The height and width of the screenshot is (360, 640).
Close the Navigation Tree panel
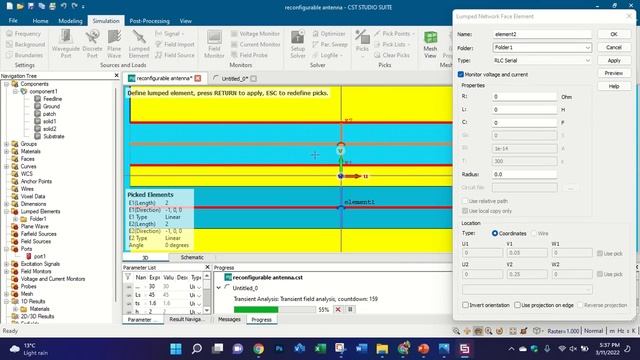coord(116,76)
